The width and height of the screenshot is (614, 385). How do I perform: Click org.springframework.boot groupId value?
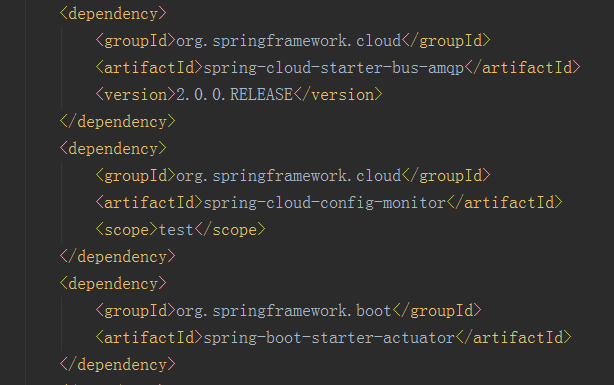(x=284, y=311)
